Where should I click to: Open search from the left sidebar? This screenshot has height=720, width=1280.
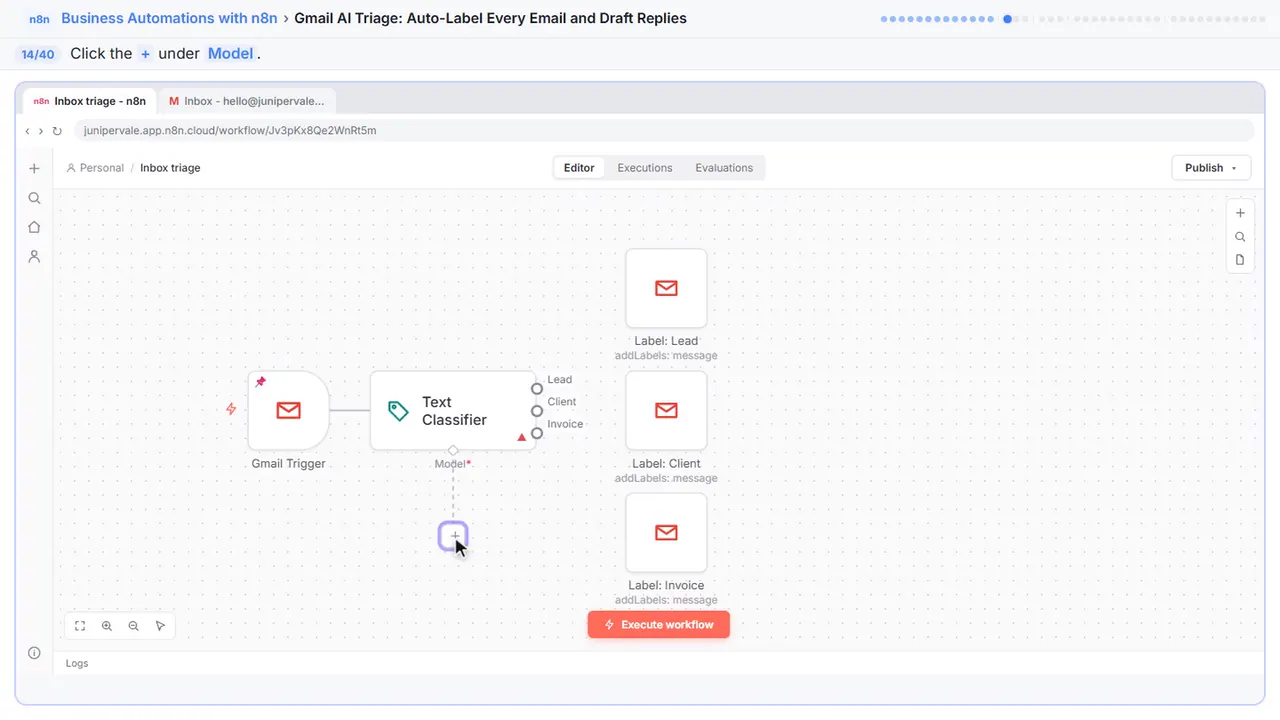point(34,198)
